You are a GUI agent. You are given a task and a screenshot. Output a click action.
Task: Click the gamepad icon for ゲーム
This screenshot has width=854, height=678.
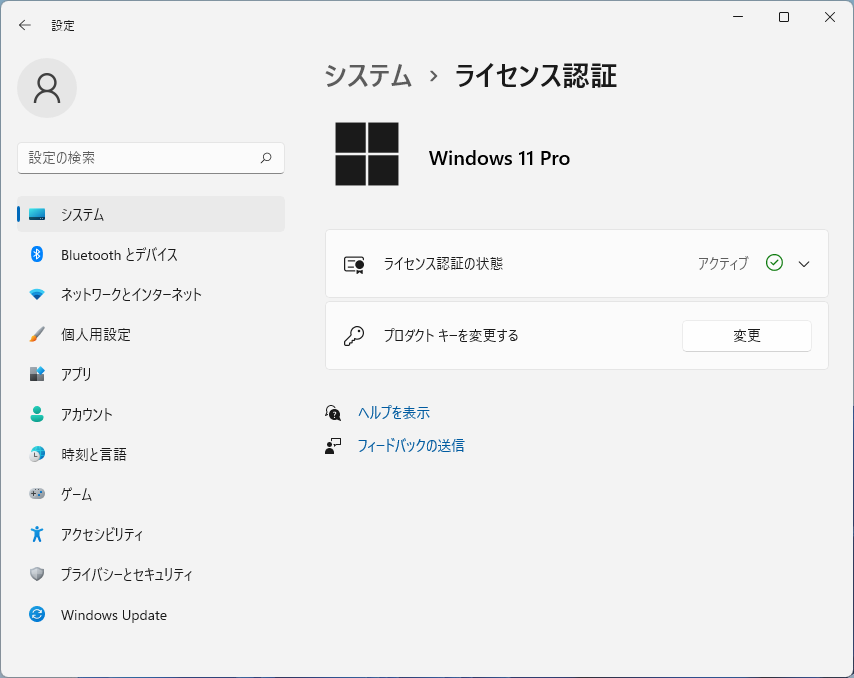[x=37, y=494]
